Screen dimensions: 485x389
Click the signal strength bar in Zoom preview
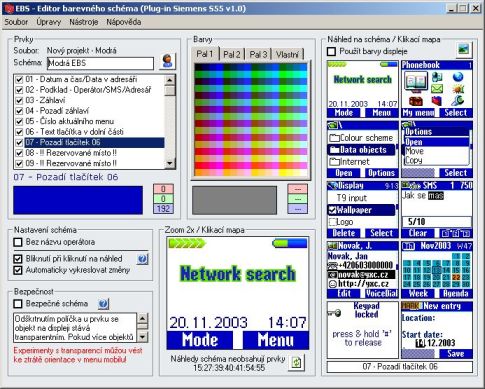tap(187, 243)
